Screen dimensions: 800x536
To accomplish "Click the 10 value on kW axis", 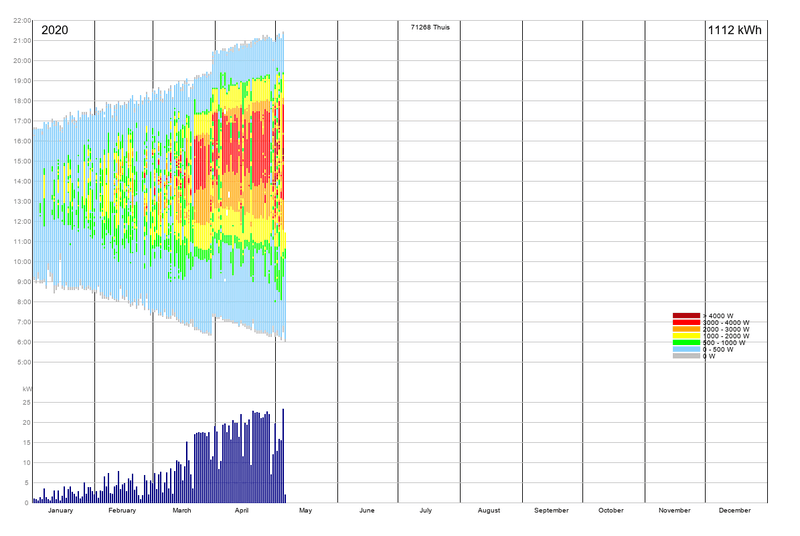I will click(27, 463).
